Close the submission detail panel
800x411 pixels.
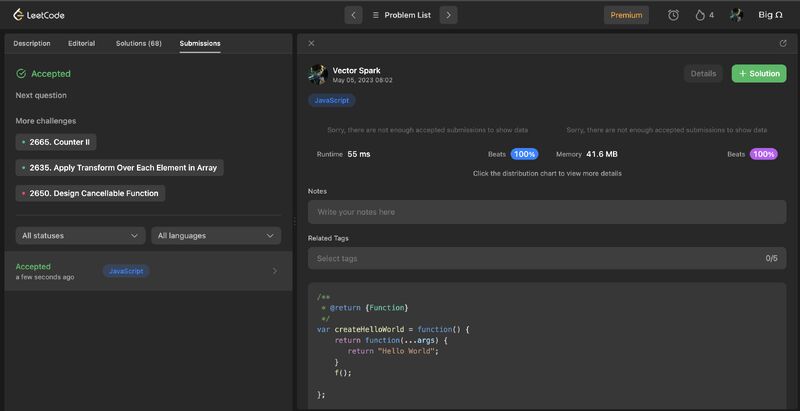click(x=311, y=43)
